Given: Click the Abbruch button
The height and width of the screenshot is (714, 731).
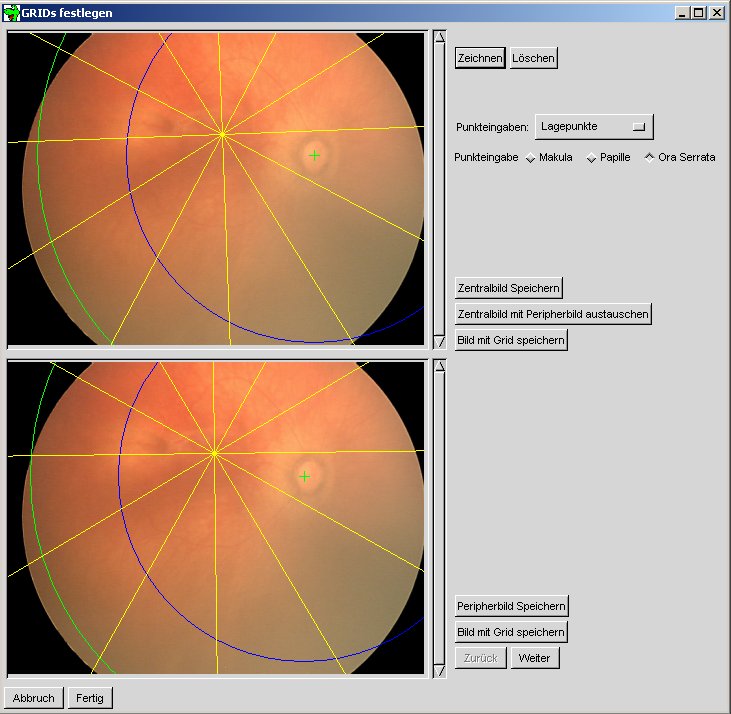Looking at the screenshot, I should pyautogui.click(x=34, y=698).
